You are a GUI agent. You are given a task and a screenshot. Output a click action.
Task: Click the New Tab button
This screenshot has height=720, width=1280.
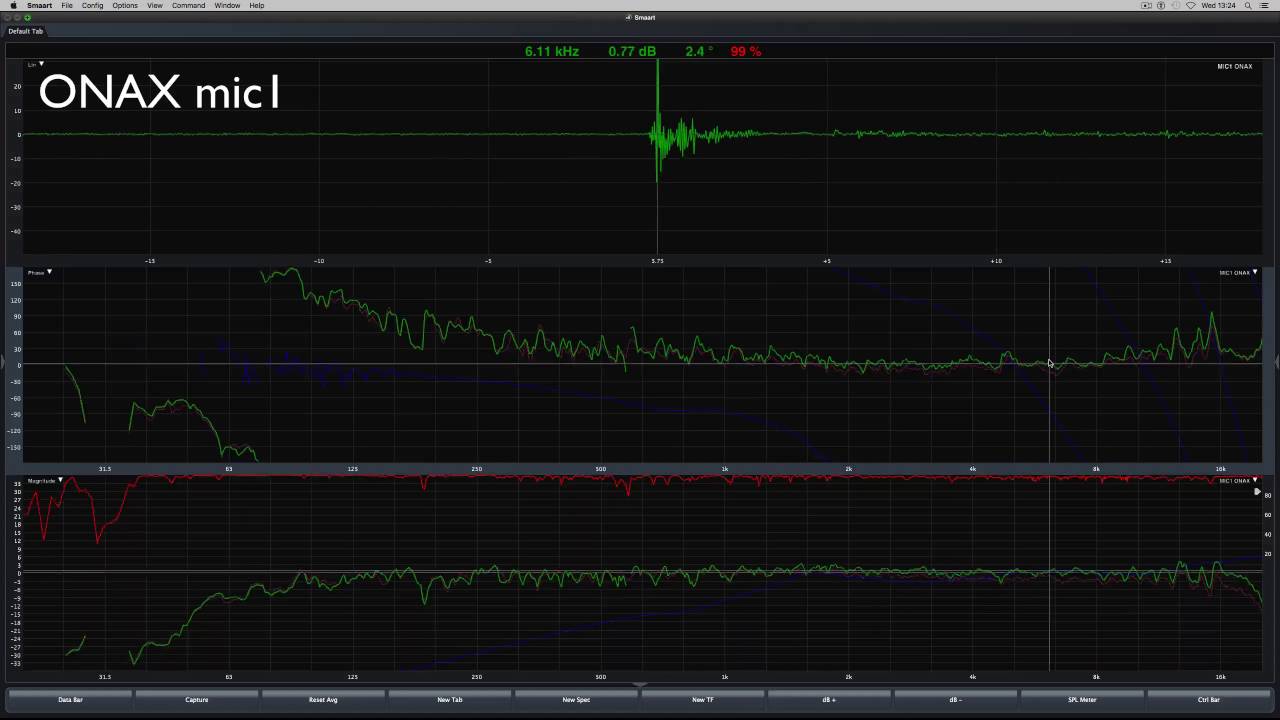[450, 700]
